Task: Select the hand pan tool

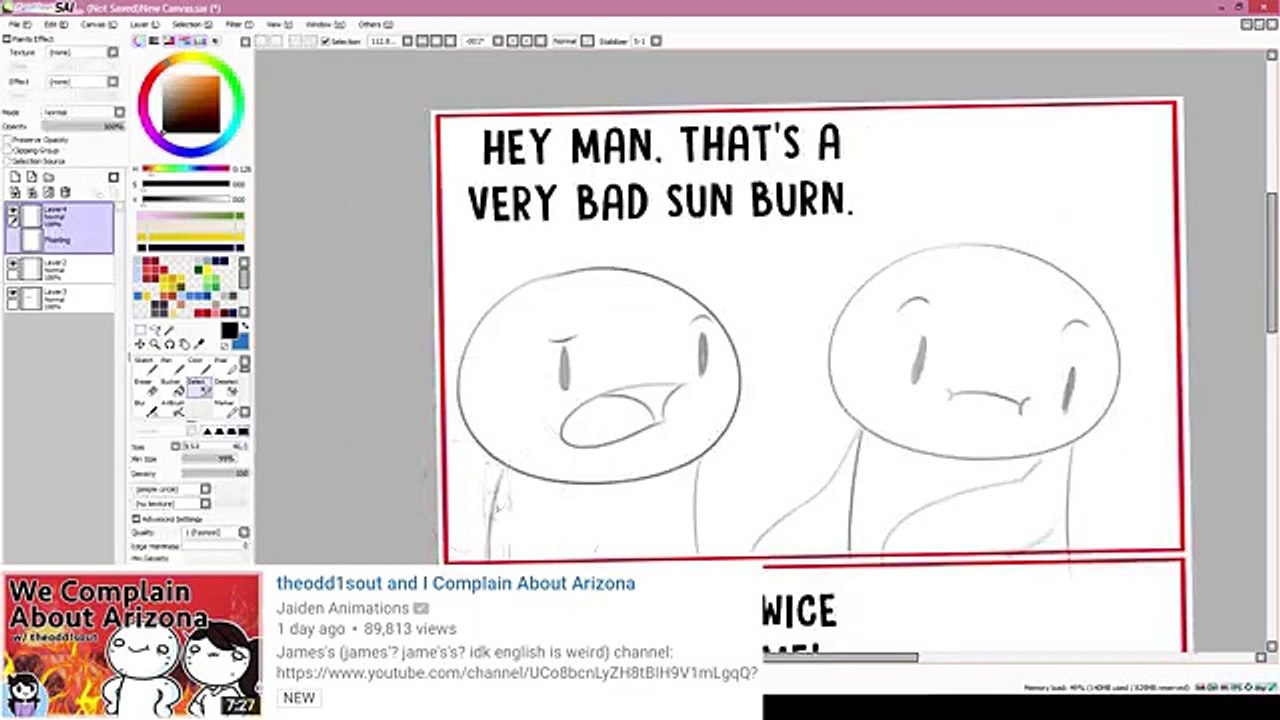Action: tap(185, 345)
